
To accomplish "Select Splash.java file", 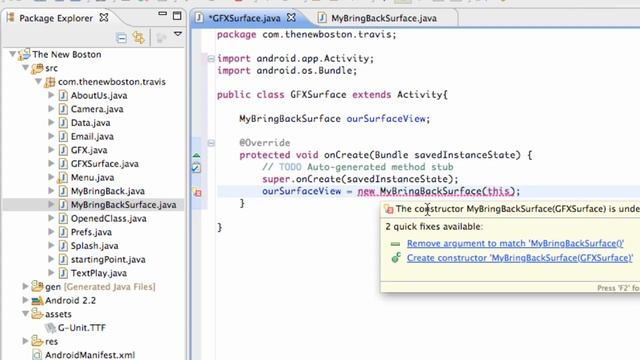I will 94,246.
